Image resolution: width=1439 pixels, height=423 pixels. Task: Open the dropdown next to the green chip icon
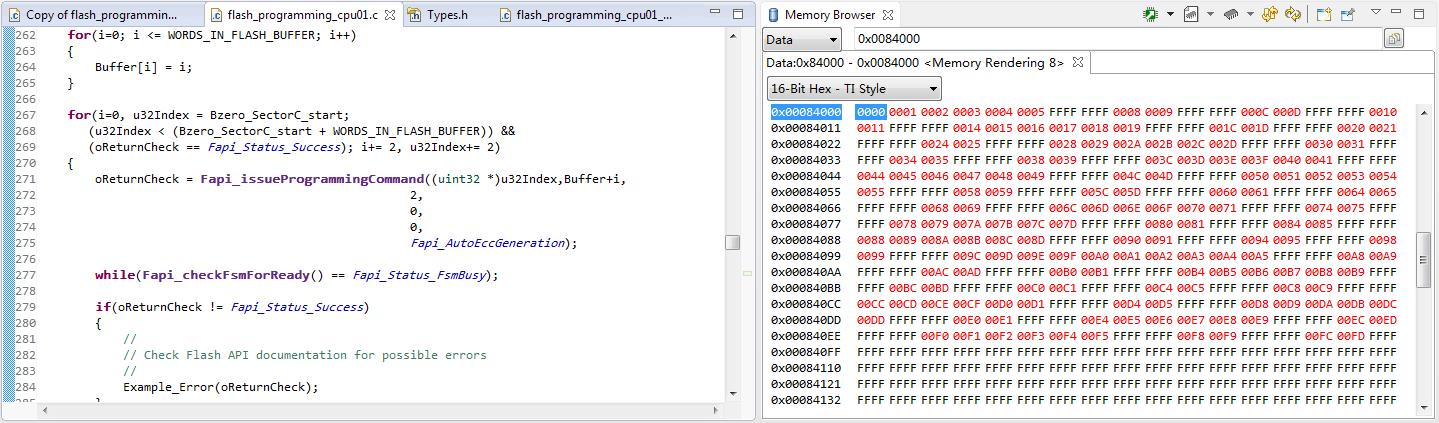tap(1169, 15)
